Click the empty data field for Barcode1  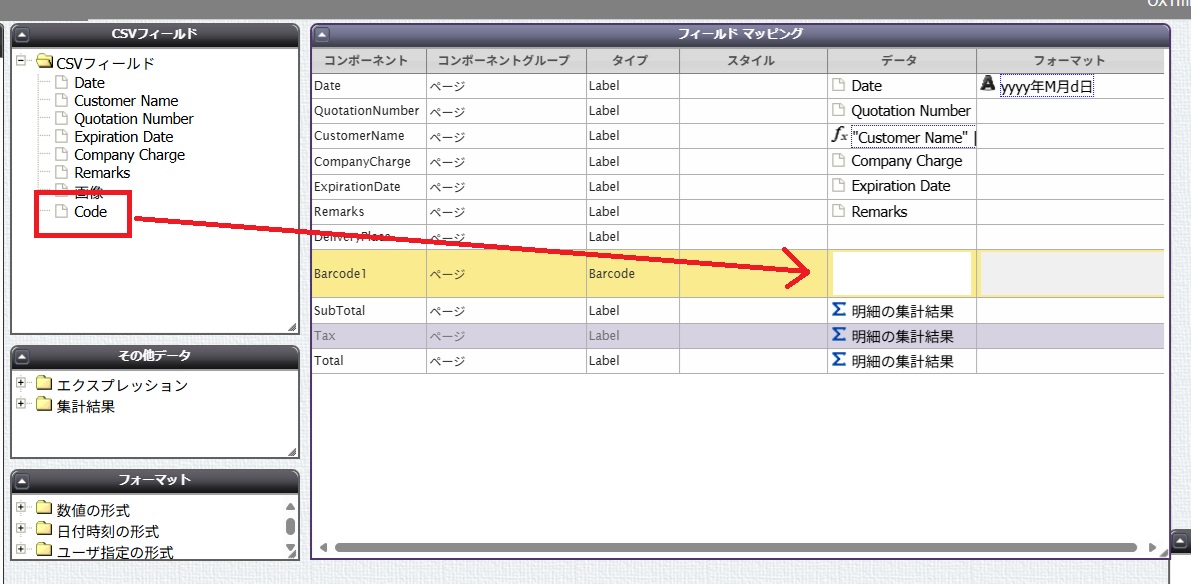901,273
